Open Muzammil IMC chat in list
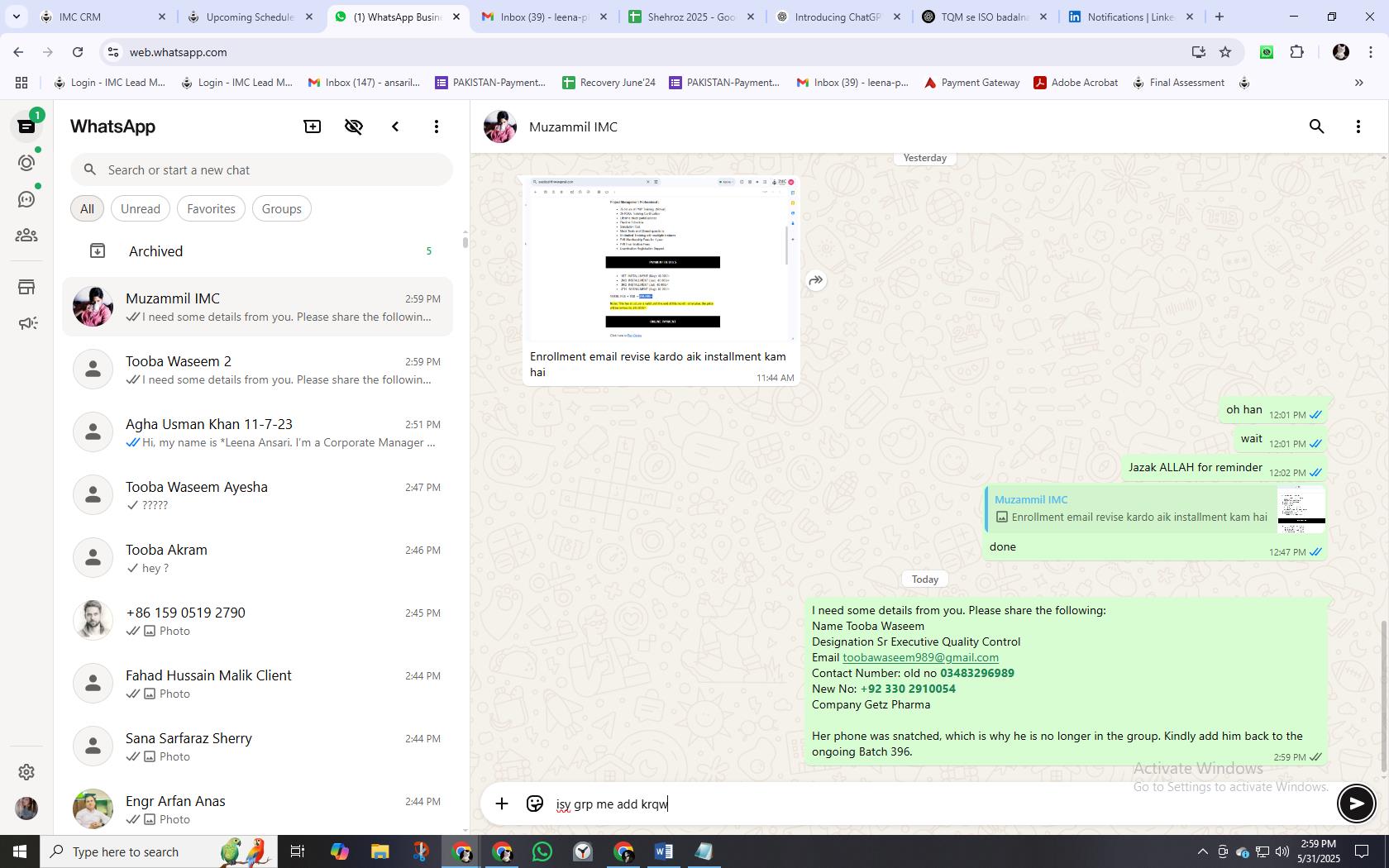The height and width of the screenshot is (868, 1389). (258, 307)
